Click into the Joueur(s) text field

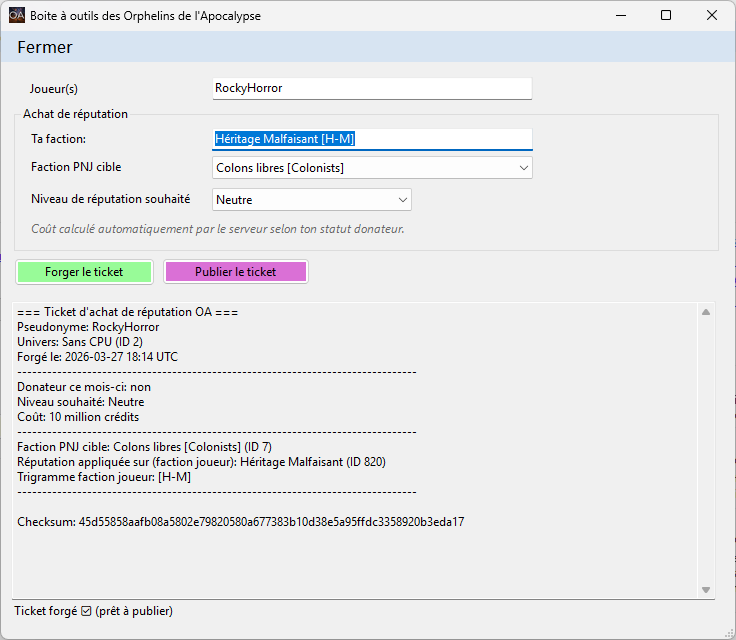(x=372, y=88)
